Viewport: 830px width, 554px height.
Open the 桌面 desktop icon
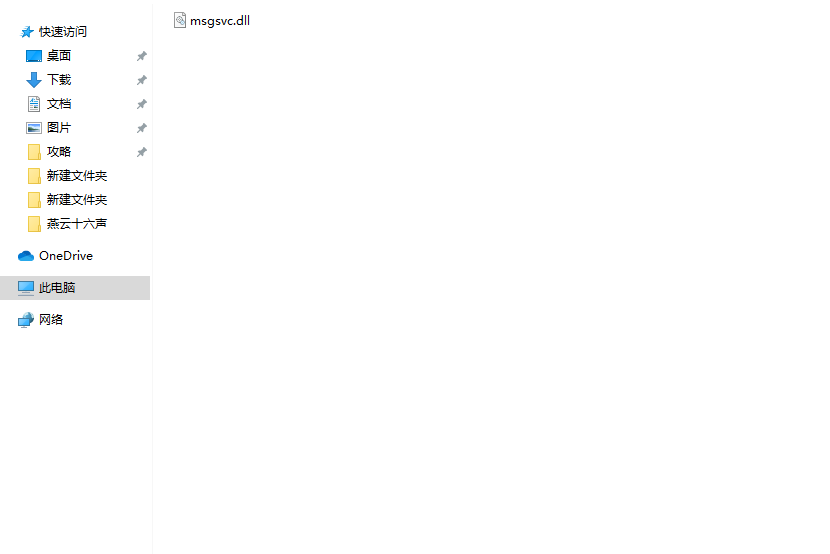(x=34, y=56)
